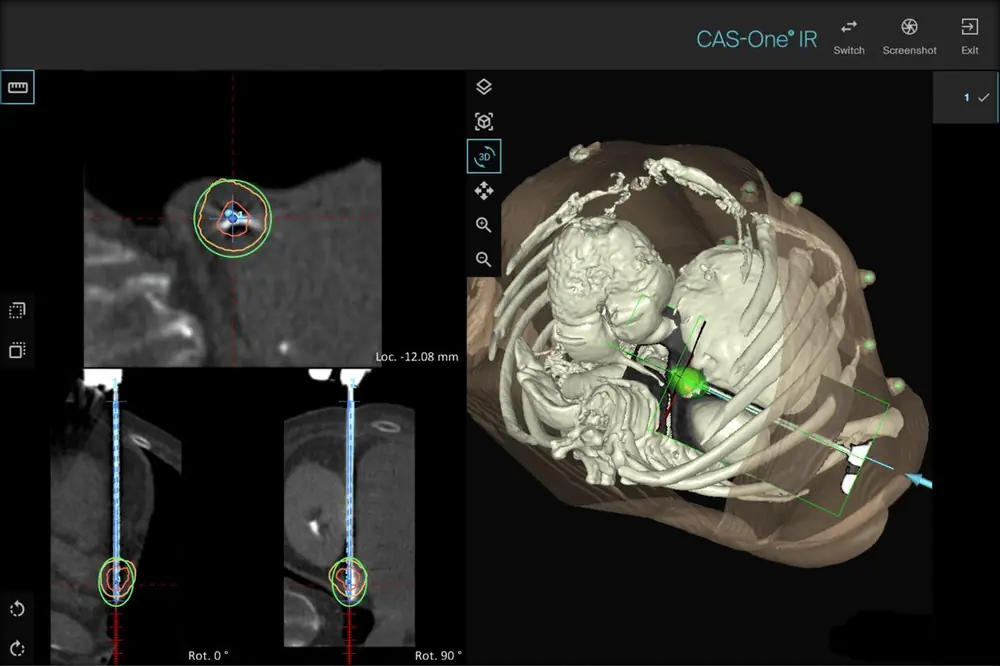
Task: Click the Rot. 0° view panel
Action: tap(115, 517)
